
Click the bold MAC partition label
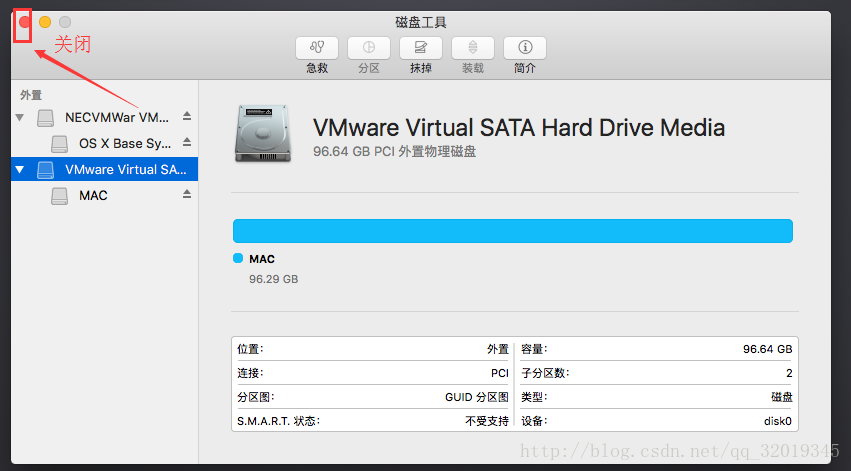tap(262, 259)
